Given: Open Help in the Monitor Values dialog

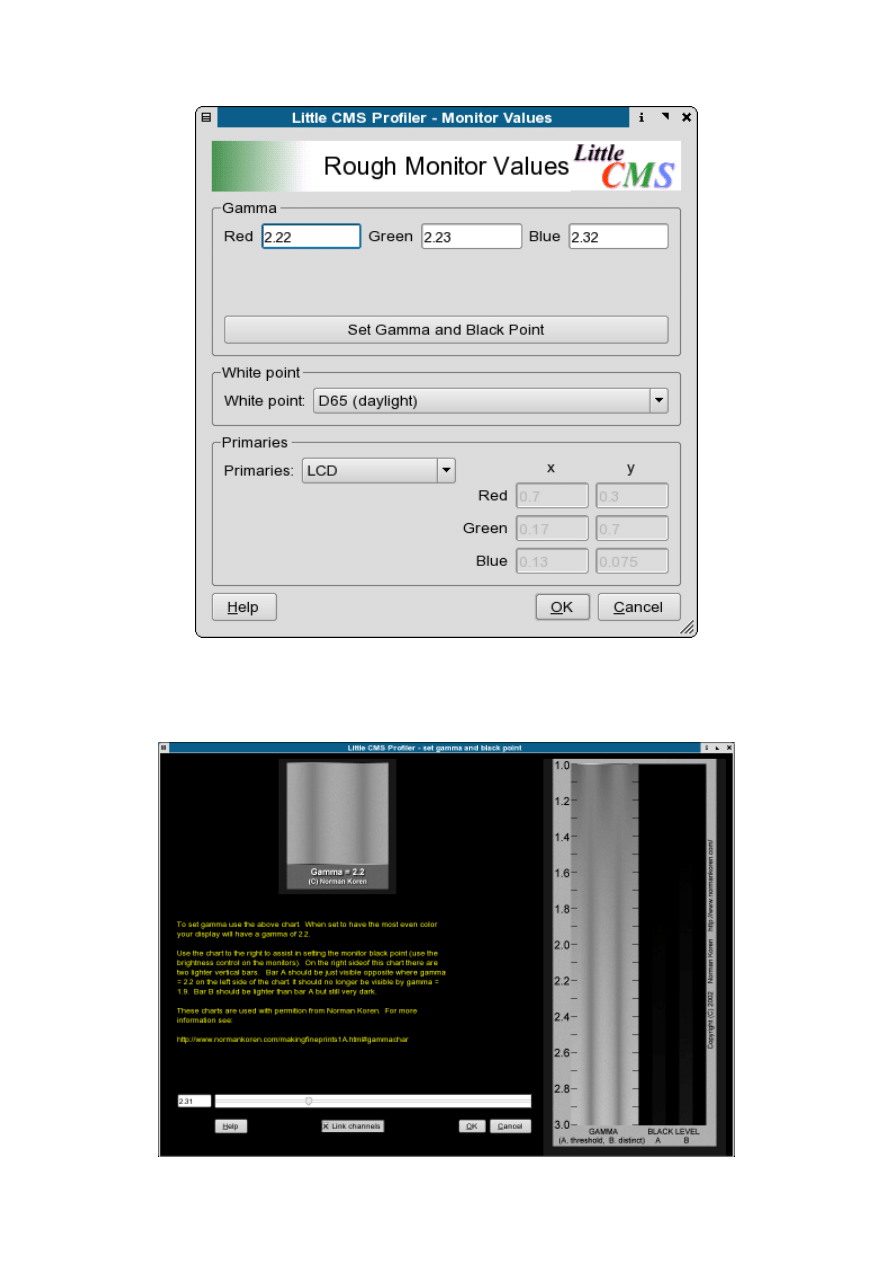Looking at the screenshot, I should point(243,607).
